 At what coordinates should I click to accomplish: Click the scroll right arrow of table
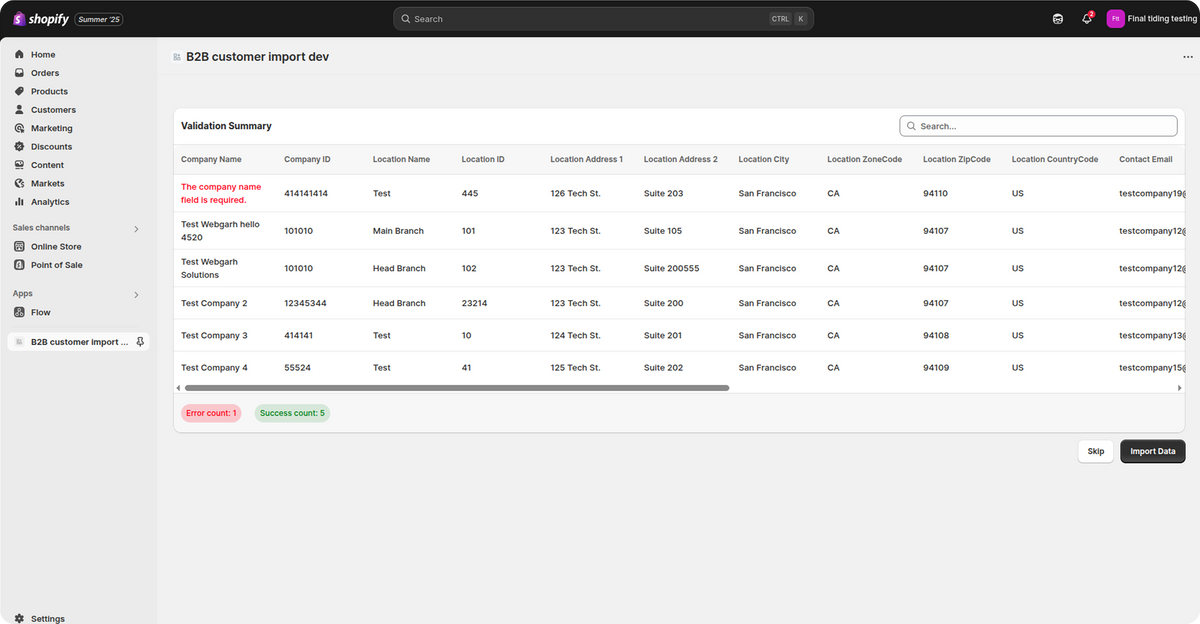point(1179,388)
